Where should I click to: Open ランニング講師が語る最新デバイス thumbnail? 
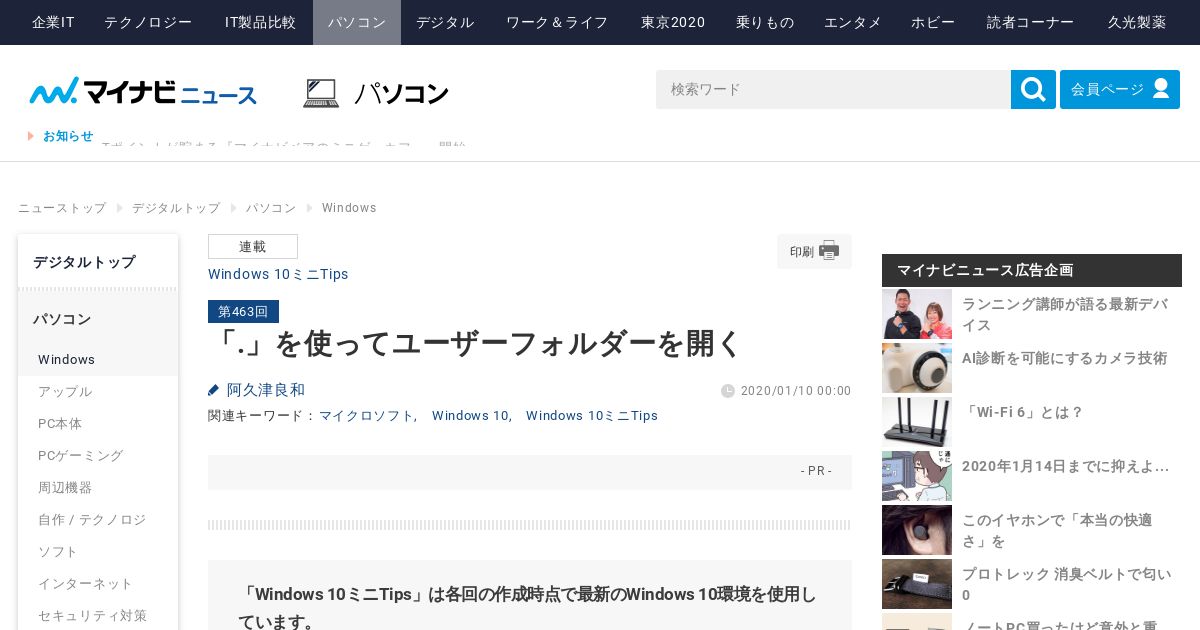(917, 314)
